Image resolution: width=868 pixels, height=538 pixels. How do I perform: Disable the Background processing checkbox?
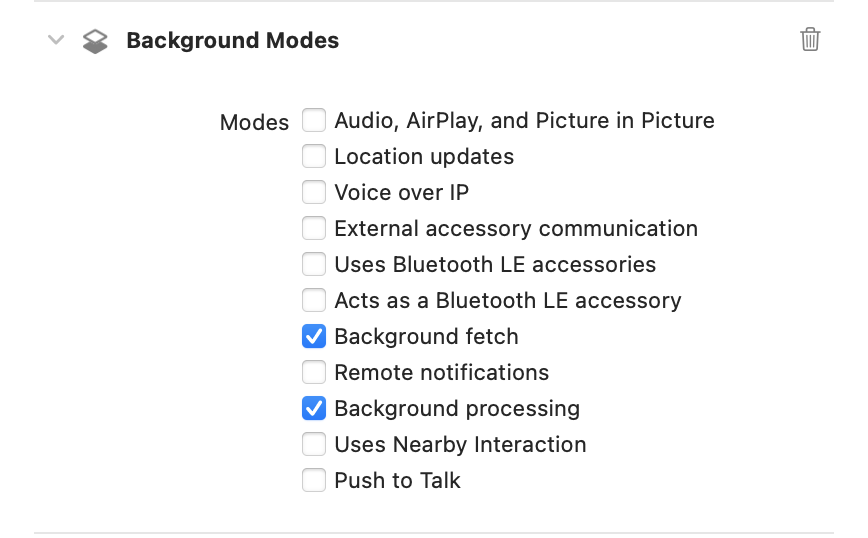coord(314,409)
